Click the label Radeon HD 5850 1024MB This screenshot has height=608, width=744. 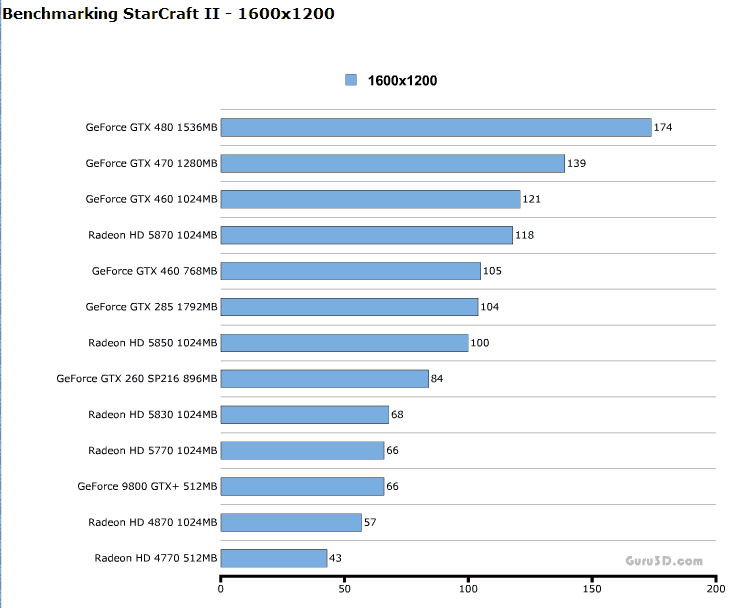click(x=153, y=343)
